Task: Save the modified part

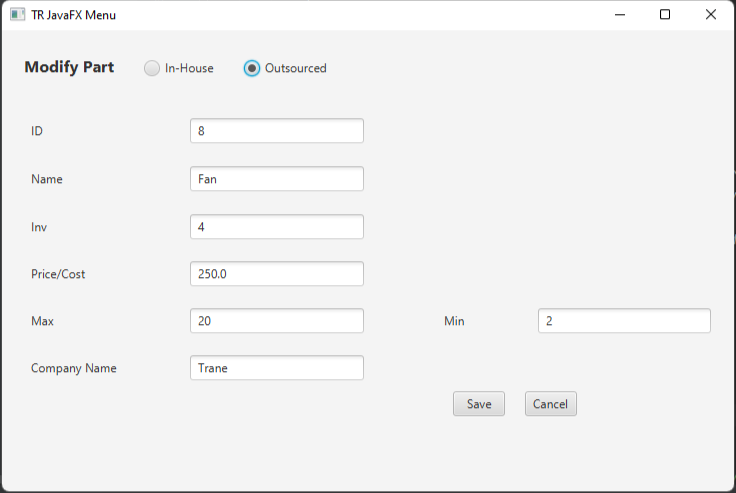Action: pyautogui.click(x=479, y=404)
